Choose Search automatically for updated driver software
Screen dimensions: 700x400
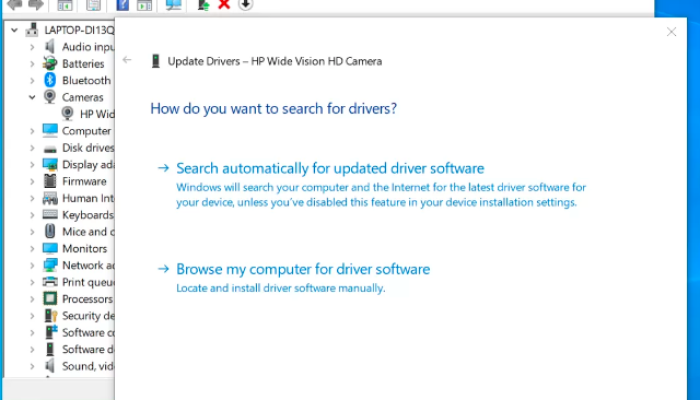(x=330, y=169)
